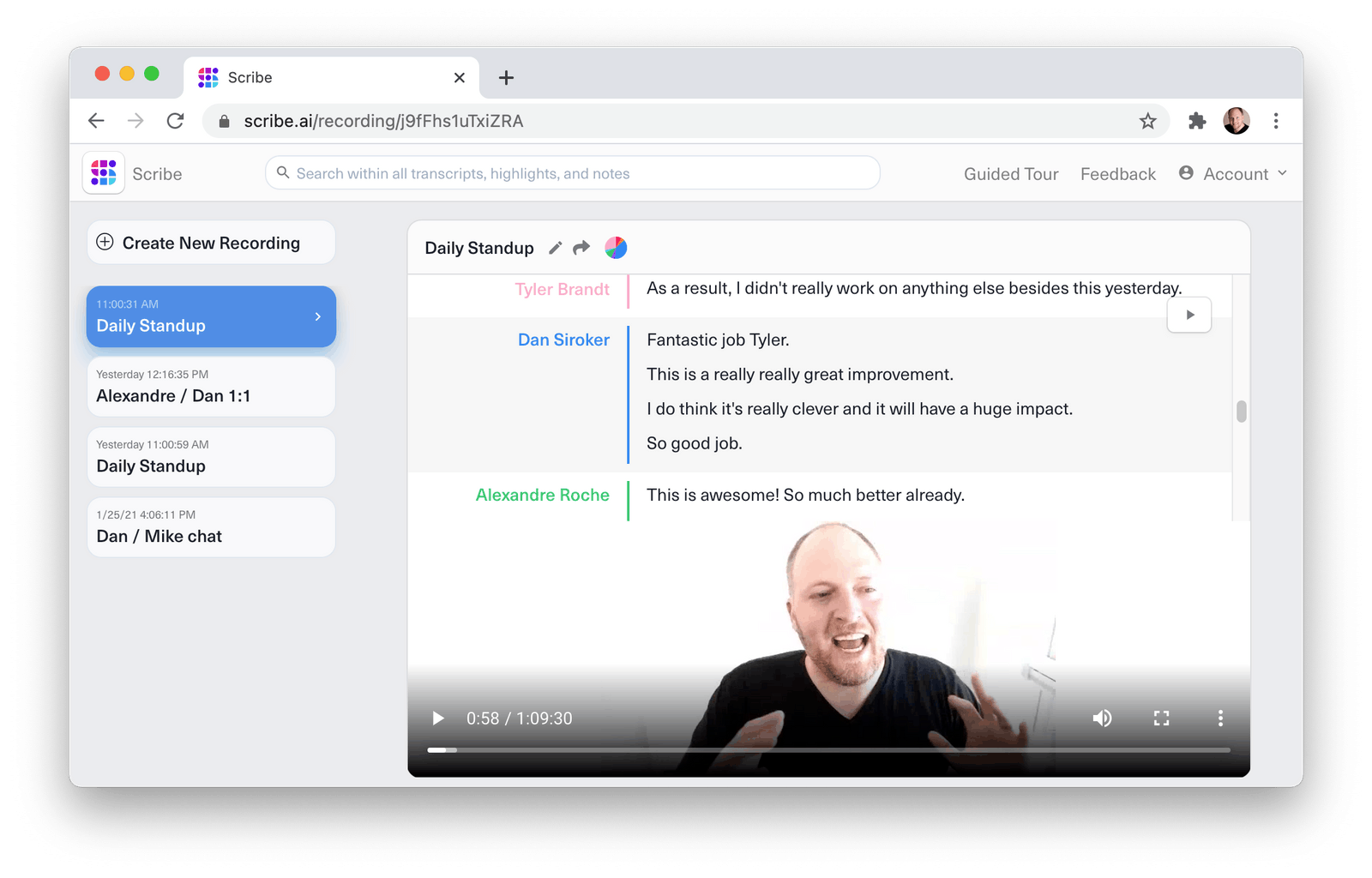This screenshot has width=1372, height=878.
Task: Click Create New Recording button
Action: [211, 243]
